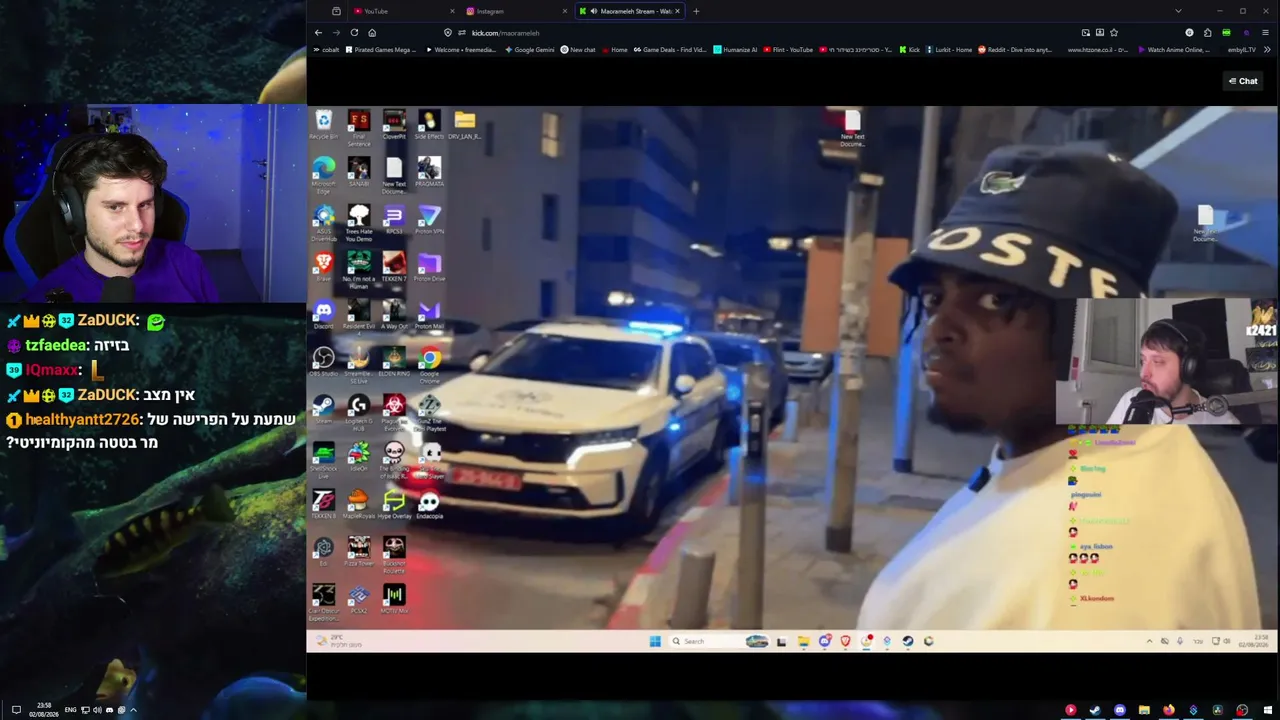Open Discord desktop shortcut in stream
1280x720 pixels.
[x=323, y=314]
